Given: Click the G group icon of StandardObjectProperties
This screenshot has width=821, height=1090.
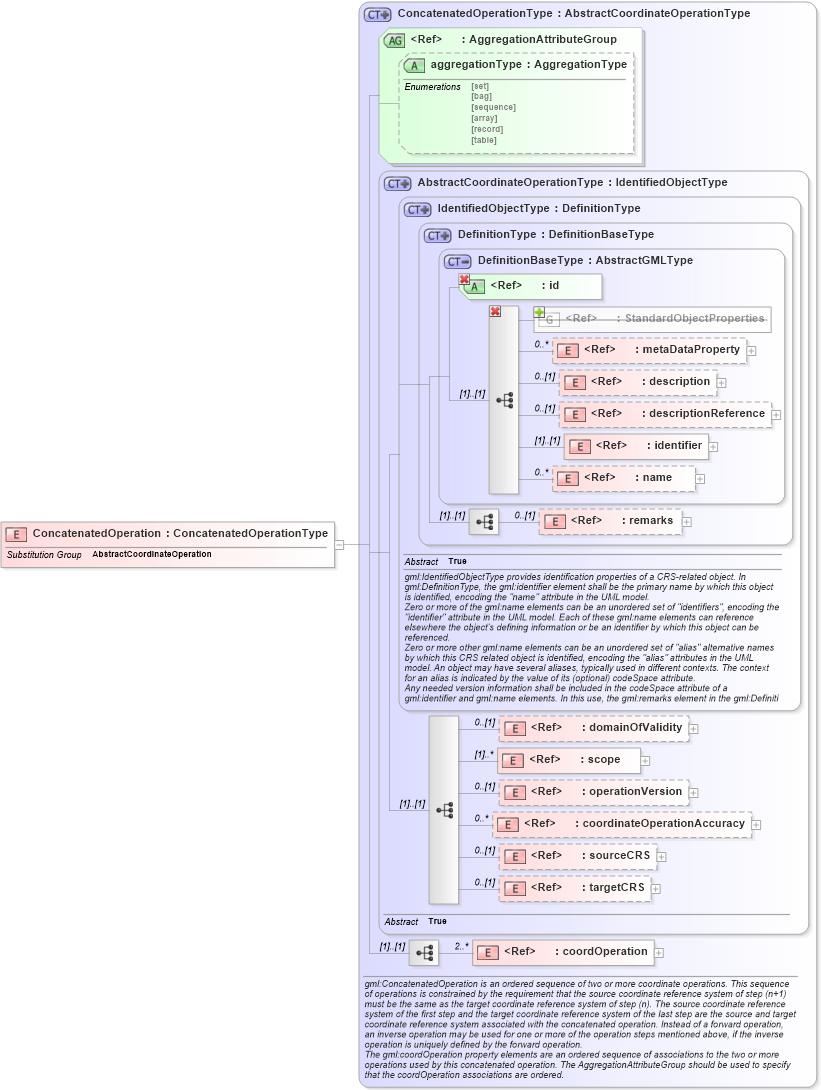Looking at the screenshot, I should coord(549,320).
